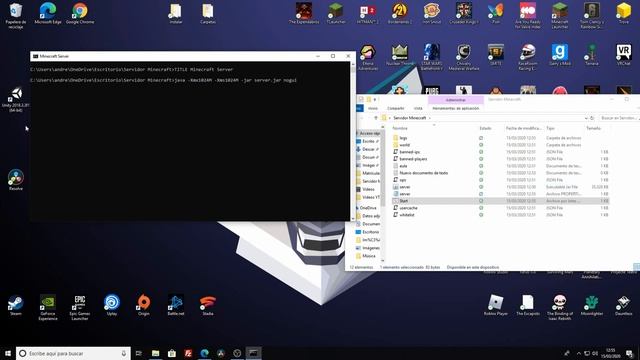Screen dimensions: 640x360
Task: Select Stadia desktop icon
Action: click(x=208, y=305)
